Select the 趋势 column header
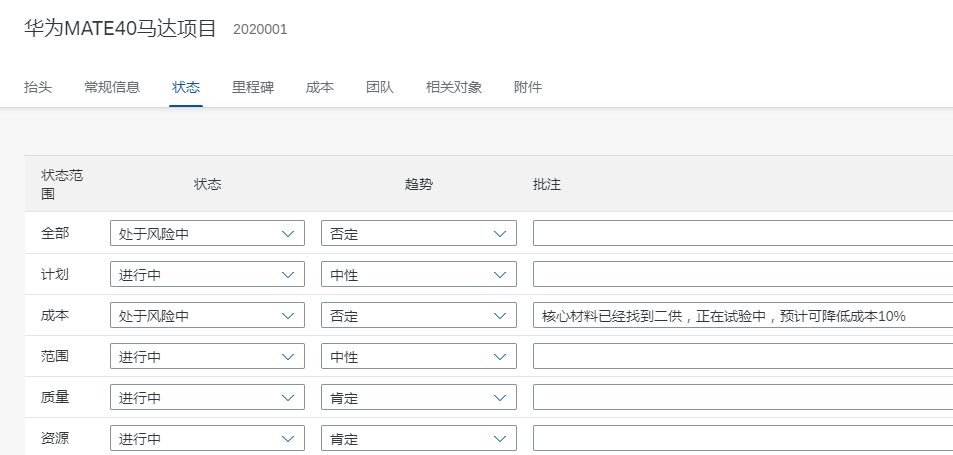 (x=419, y=184)
